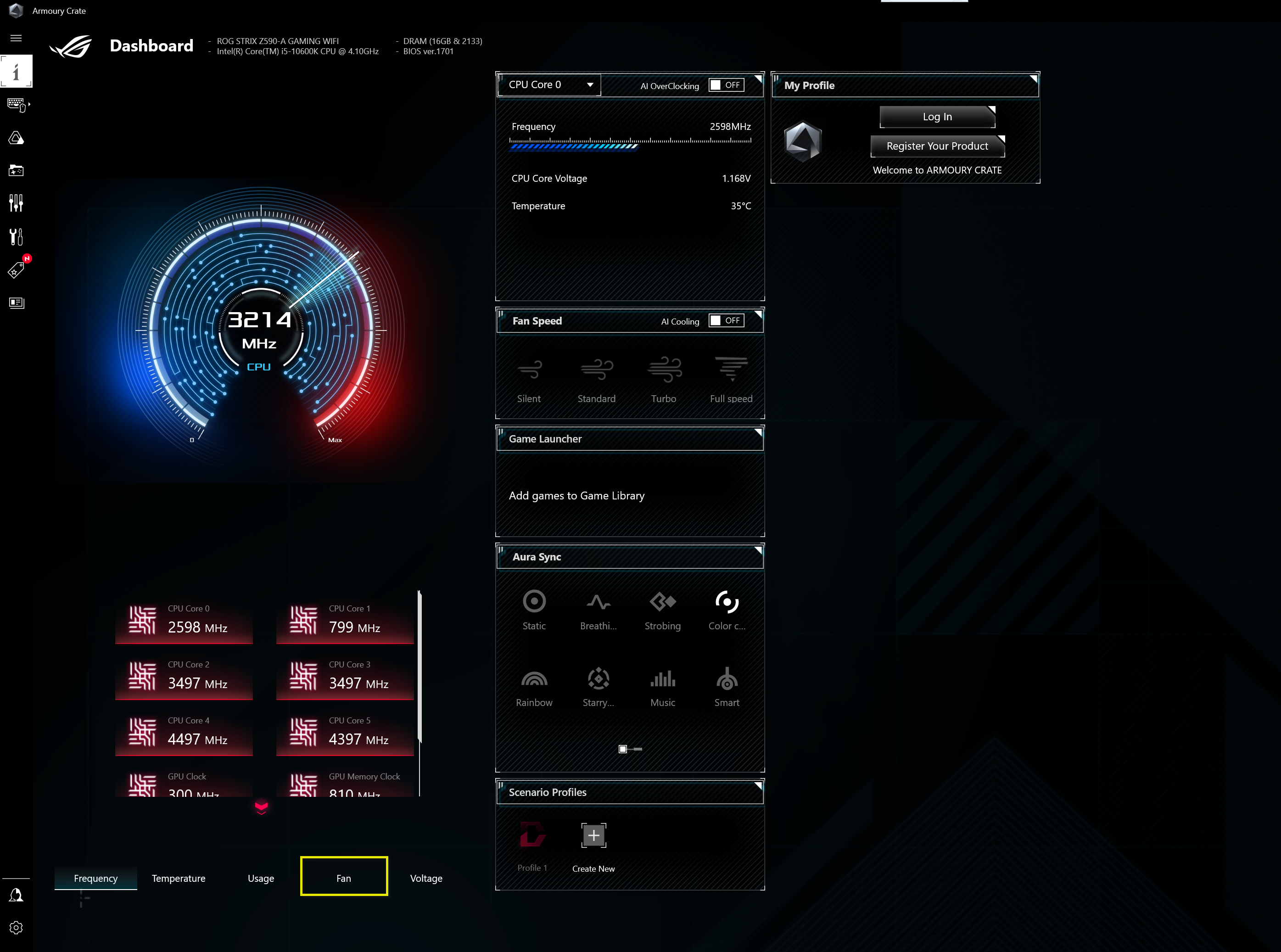The height and width of the screenshot is (952, 1281).
Task: Open the user center icon at sidebar bottom
Action: [16, 895]
